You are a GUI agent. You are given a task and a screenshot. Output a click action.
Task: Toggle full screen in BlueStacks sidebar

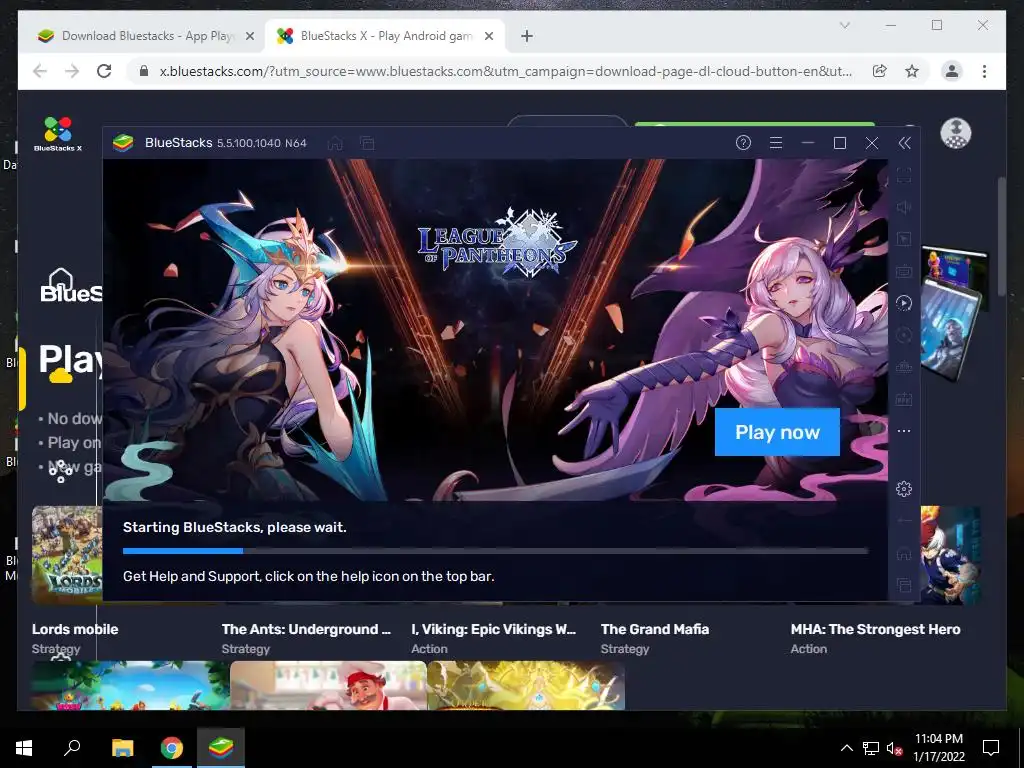(x=904, y=175)
